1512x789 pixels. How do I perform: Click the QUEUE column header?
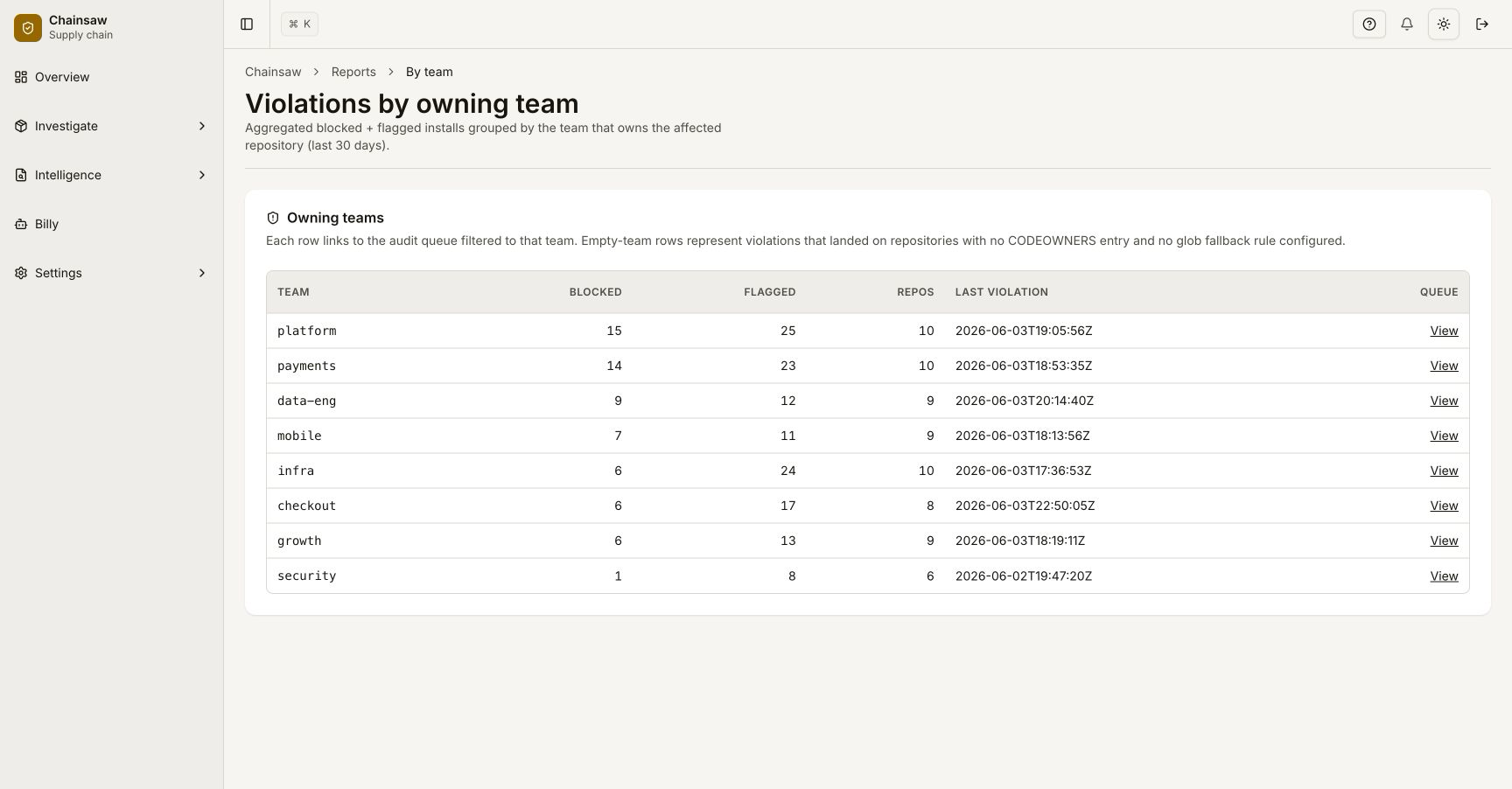pyautogui.click(x=1439, y=292)
